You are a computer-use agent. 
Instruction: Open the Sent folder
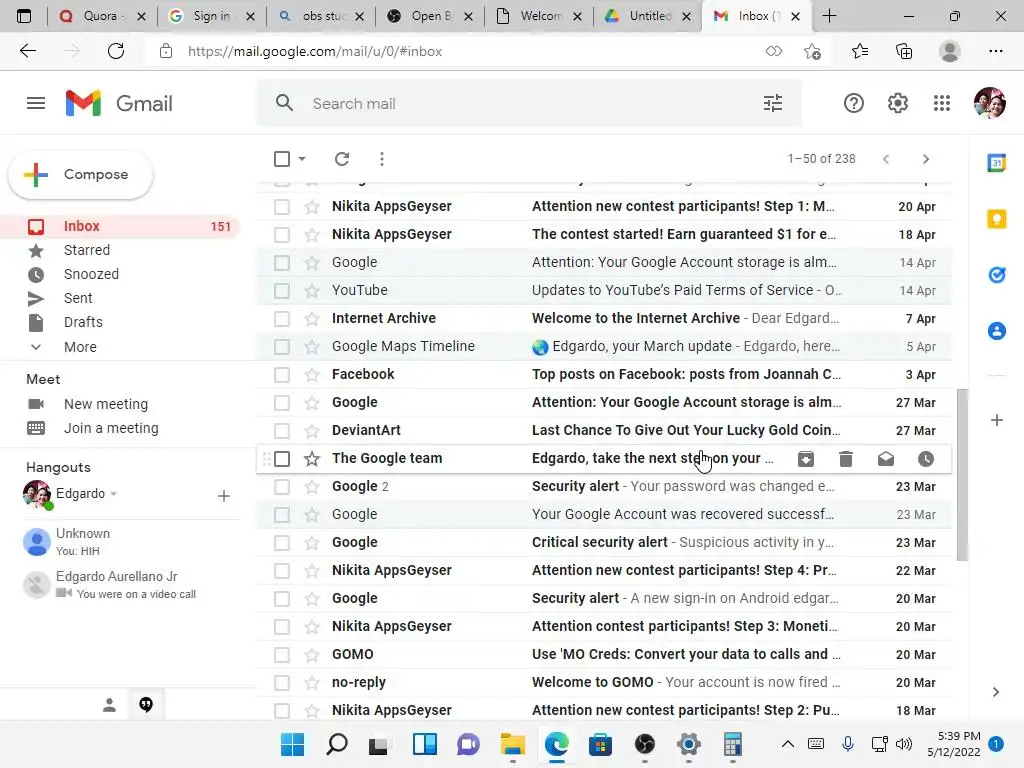[x=78, y=298]
